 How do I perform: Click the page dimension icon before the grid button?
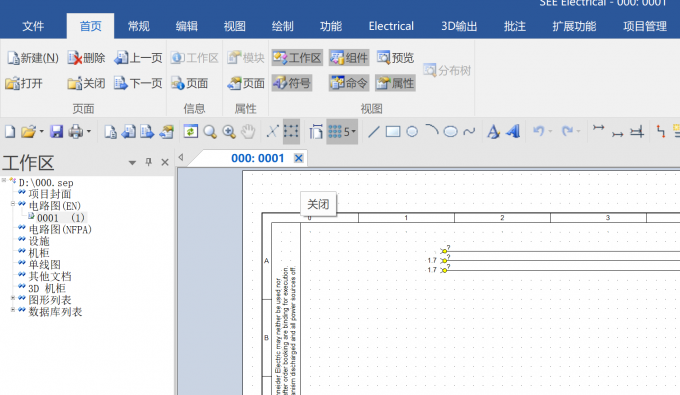click(x=316, y=131)
